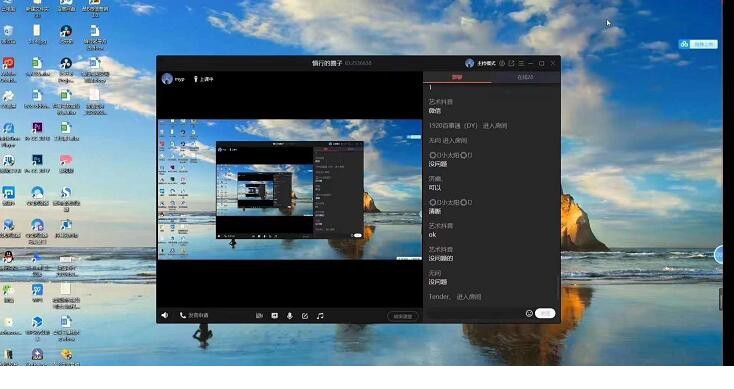Click the music note icon in the toolbar
Viewport: 734px width, 389px height.
[320, 316]
